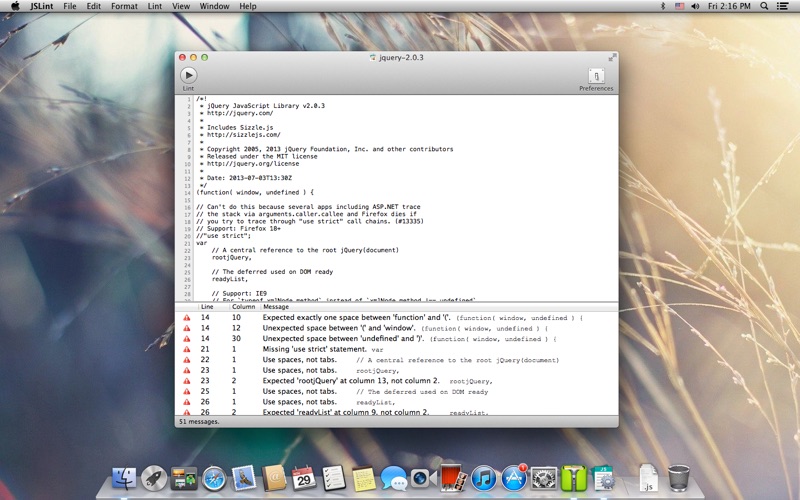This screenshot has height=500, width=800.
Task: Click the '51 messages.' status bar text
Action: coord(199,421)
